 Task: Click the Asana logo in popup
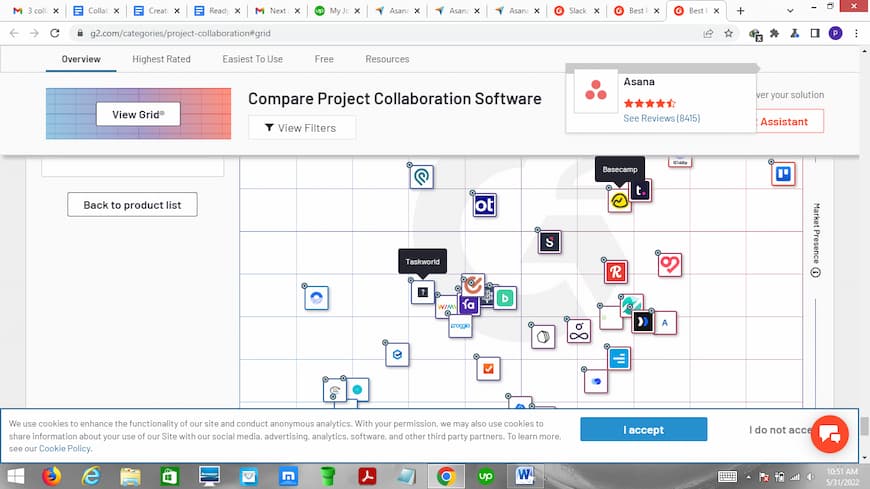click(x=596, y=91)
